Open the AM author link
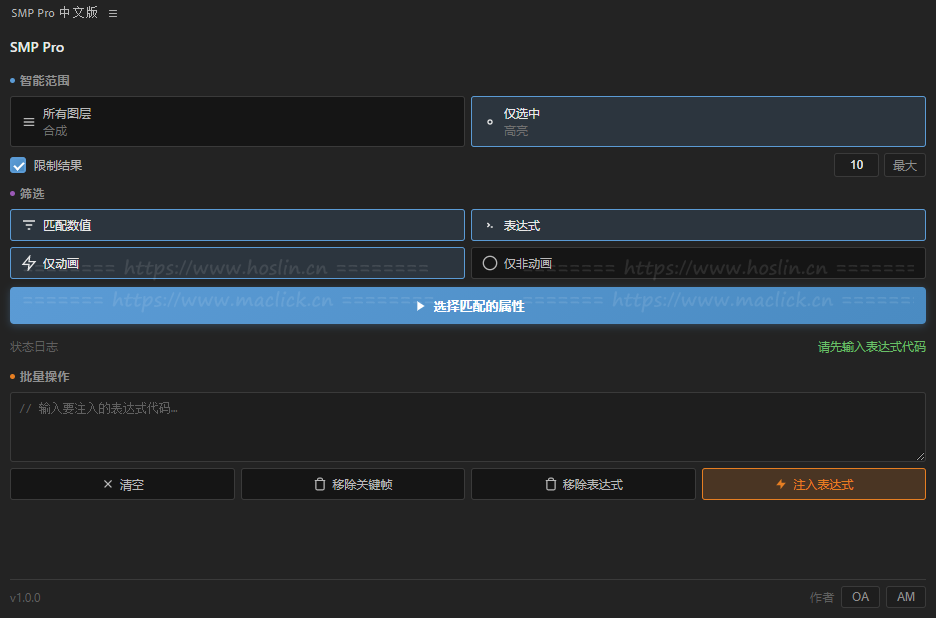The width and height of the screenshot is (936, 618). click(905, 597)
